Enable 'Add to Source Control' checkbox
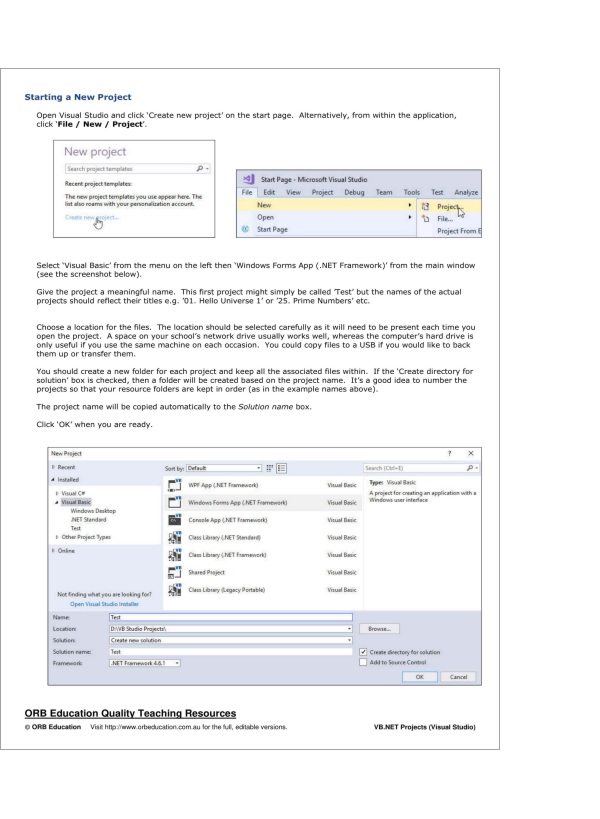 click(x=363, y=662)
